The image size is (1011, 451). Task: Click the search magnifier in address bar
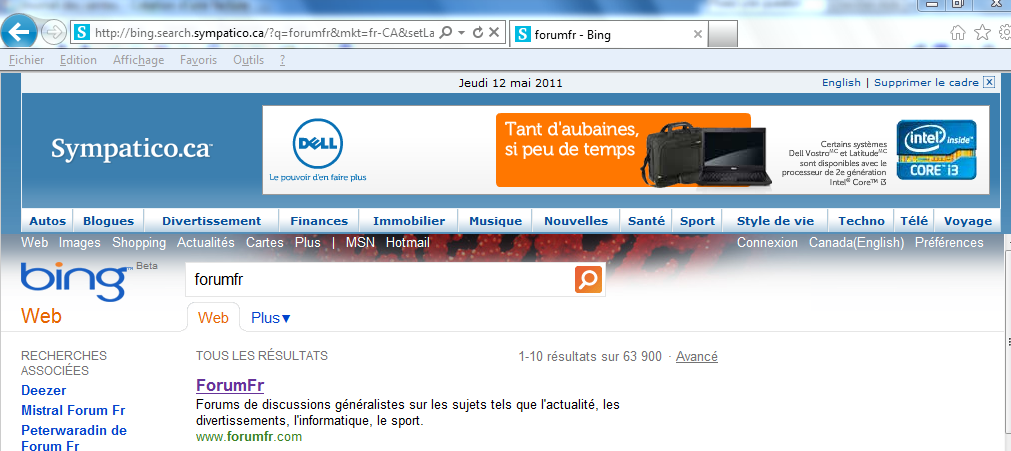(x=445, y=32)
